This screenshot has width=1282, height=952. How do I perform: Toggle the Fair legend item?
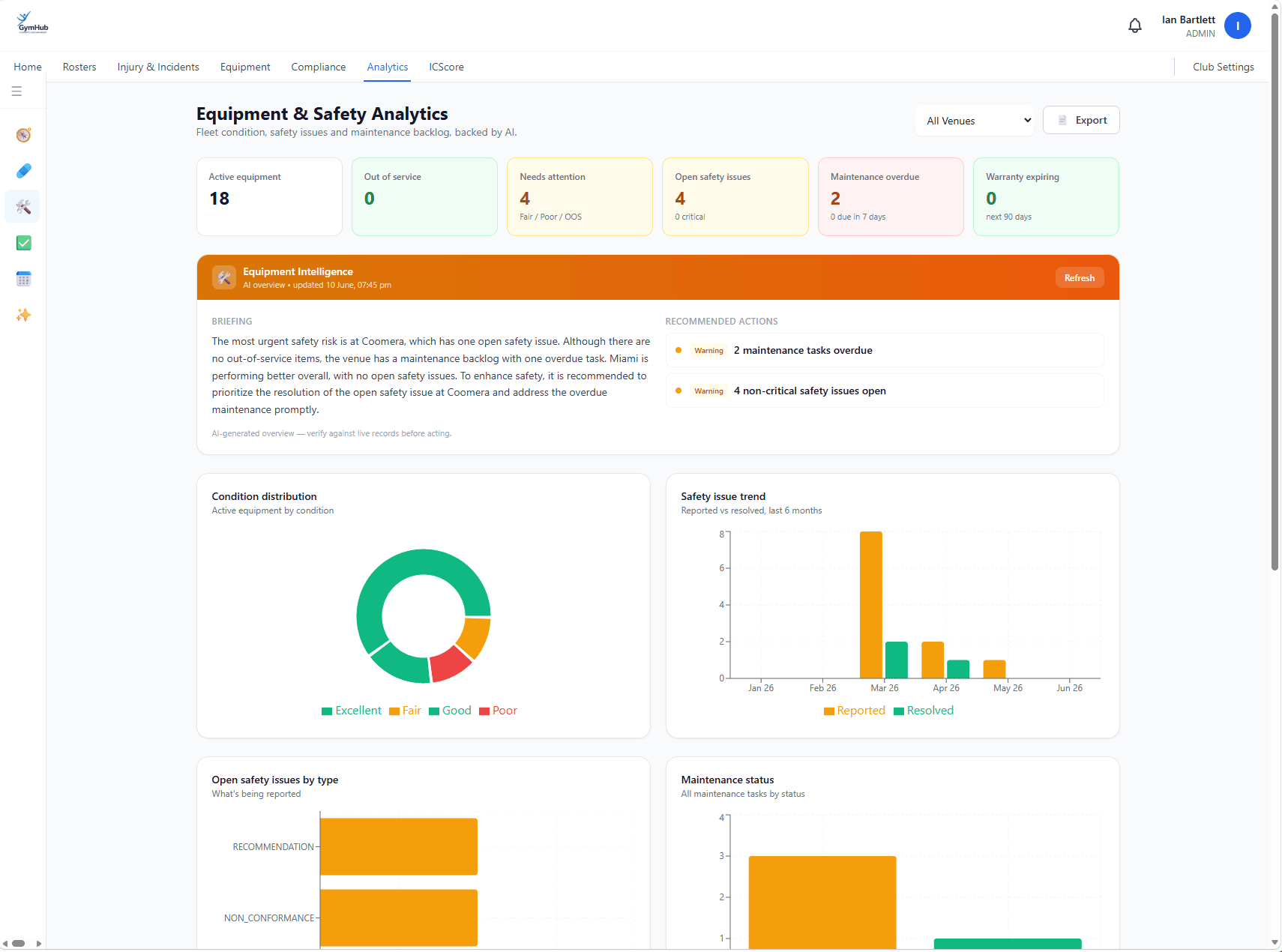point(405,711)
